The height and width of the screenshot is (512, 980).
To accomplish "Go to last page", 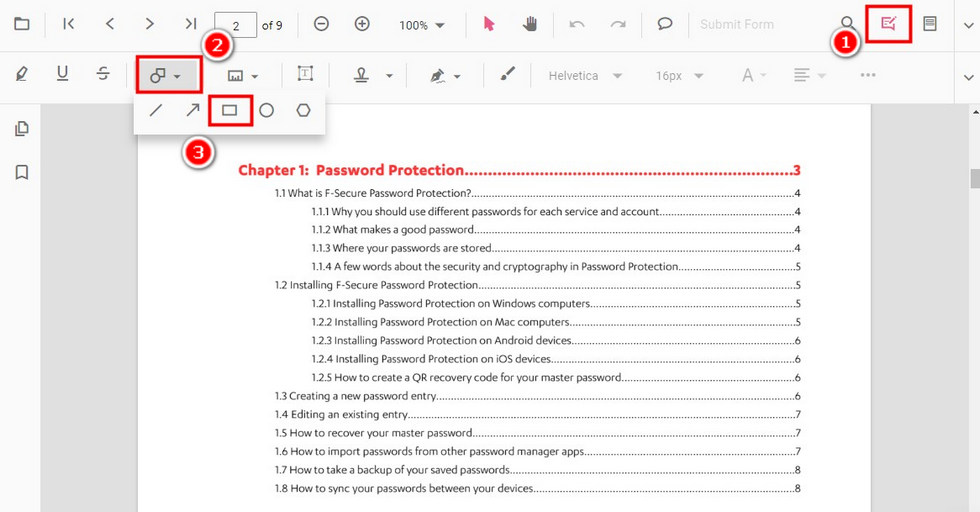I will click(x=190, y=24).
